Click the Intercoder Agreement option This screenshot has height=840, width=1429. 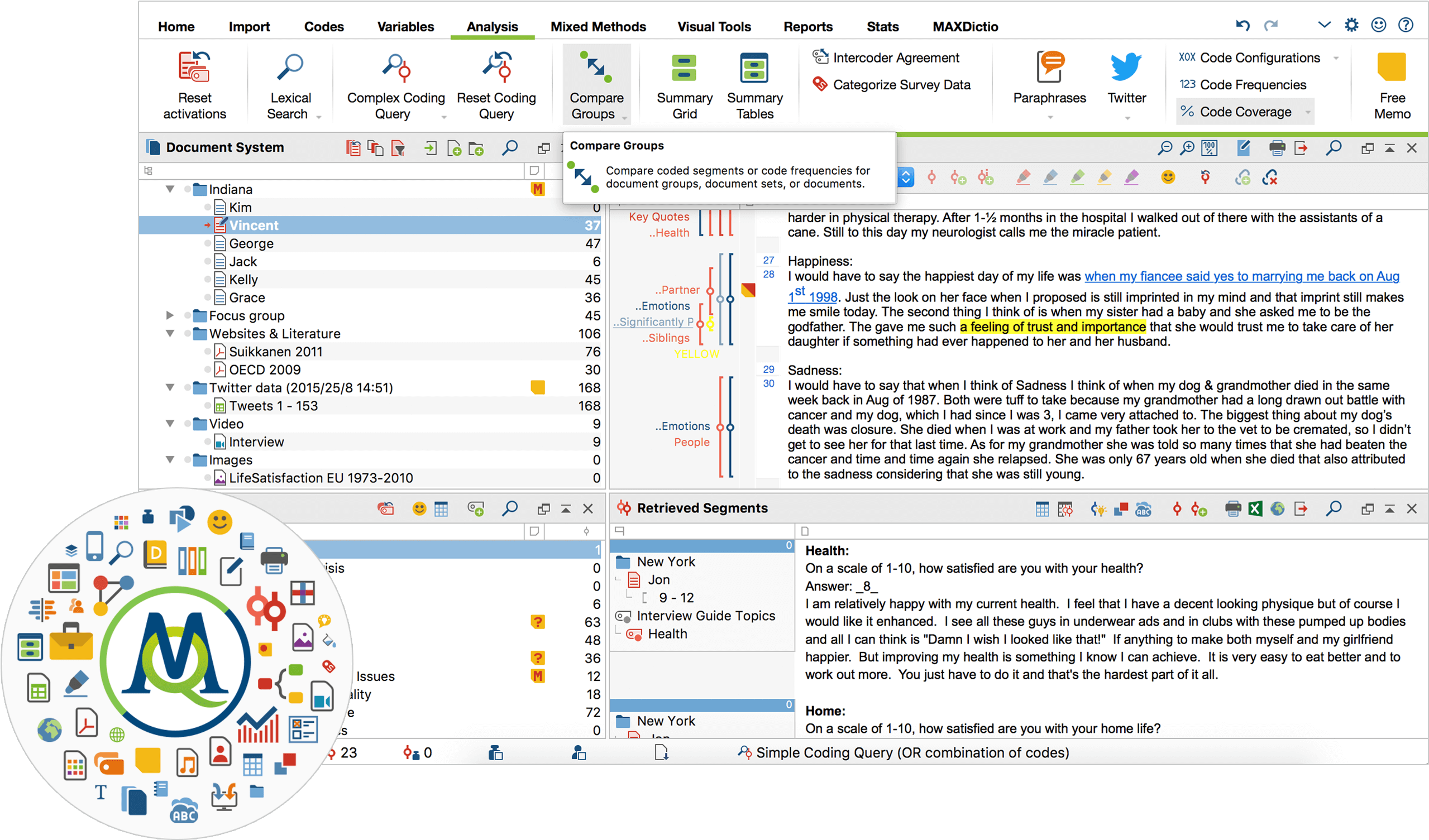[x=886, y=57]
